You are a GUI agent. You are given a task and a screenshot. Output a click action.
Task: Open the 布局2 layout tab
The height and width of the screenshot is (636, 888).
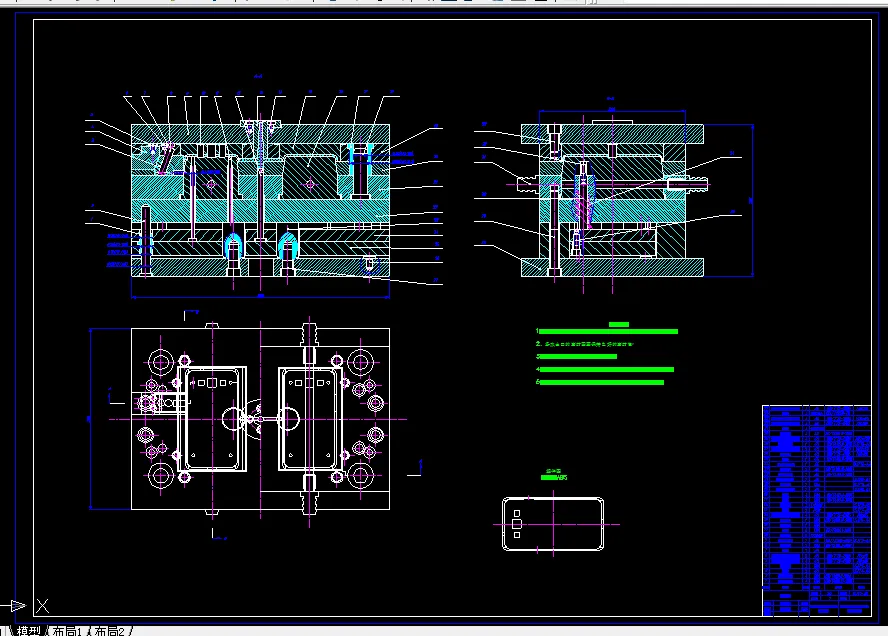tap(112, 631)
